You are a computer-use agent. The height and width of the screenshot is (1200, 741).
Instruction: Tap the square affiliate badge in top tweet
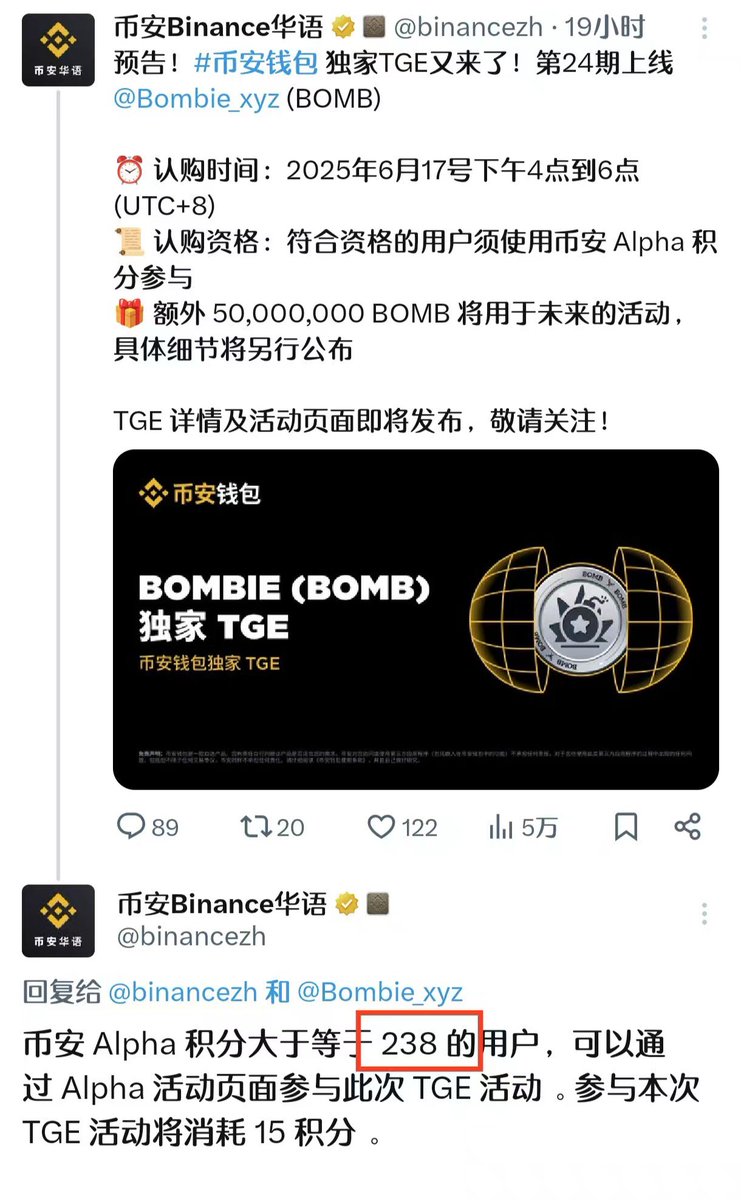tap(375, 28)
